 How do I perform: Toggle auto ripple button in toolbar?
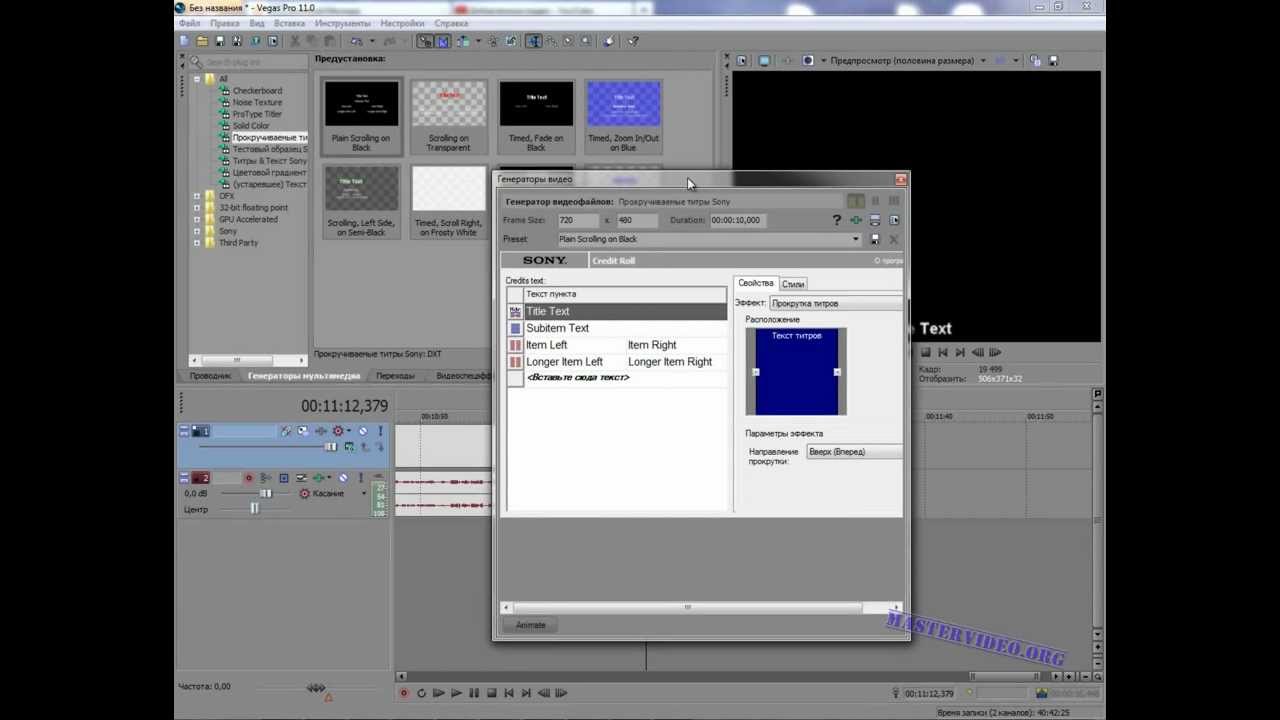tap(463, 41)
